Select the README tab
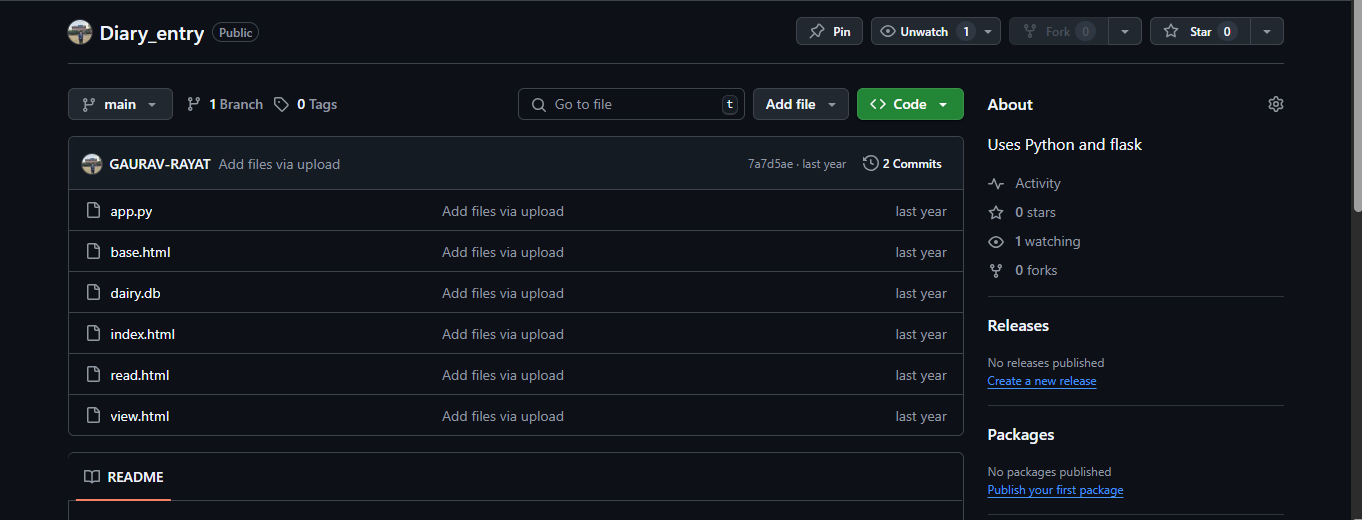The width and height of the screenshot is (1362, 520). pyautogui.click(x=124, y=477)
